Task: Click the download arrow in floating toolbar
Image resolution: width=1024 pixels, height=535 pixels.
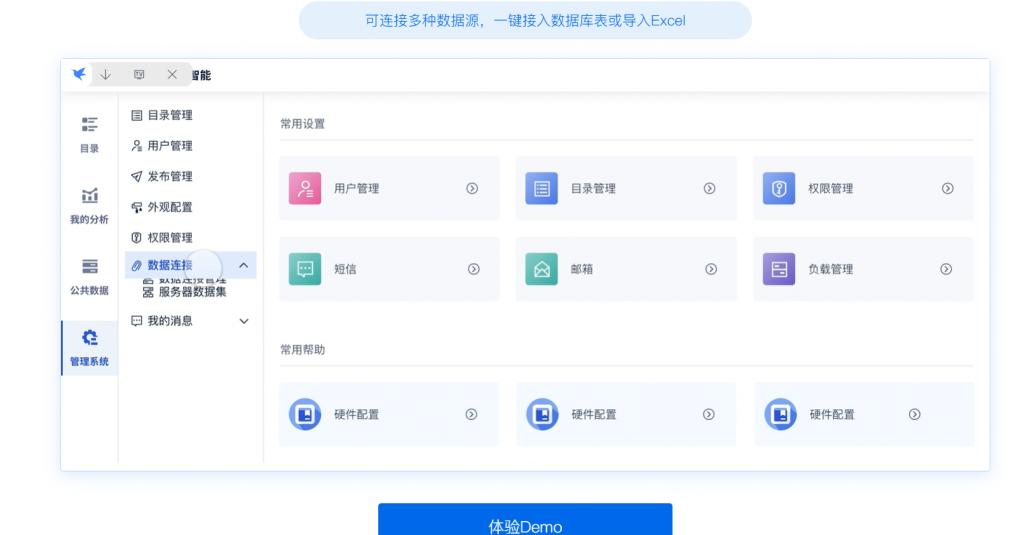Action: (x=105, y=75)
